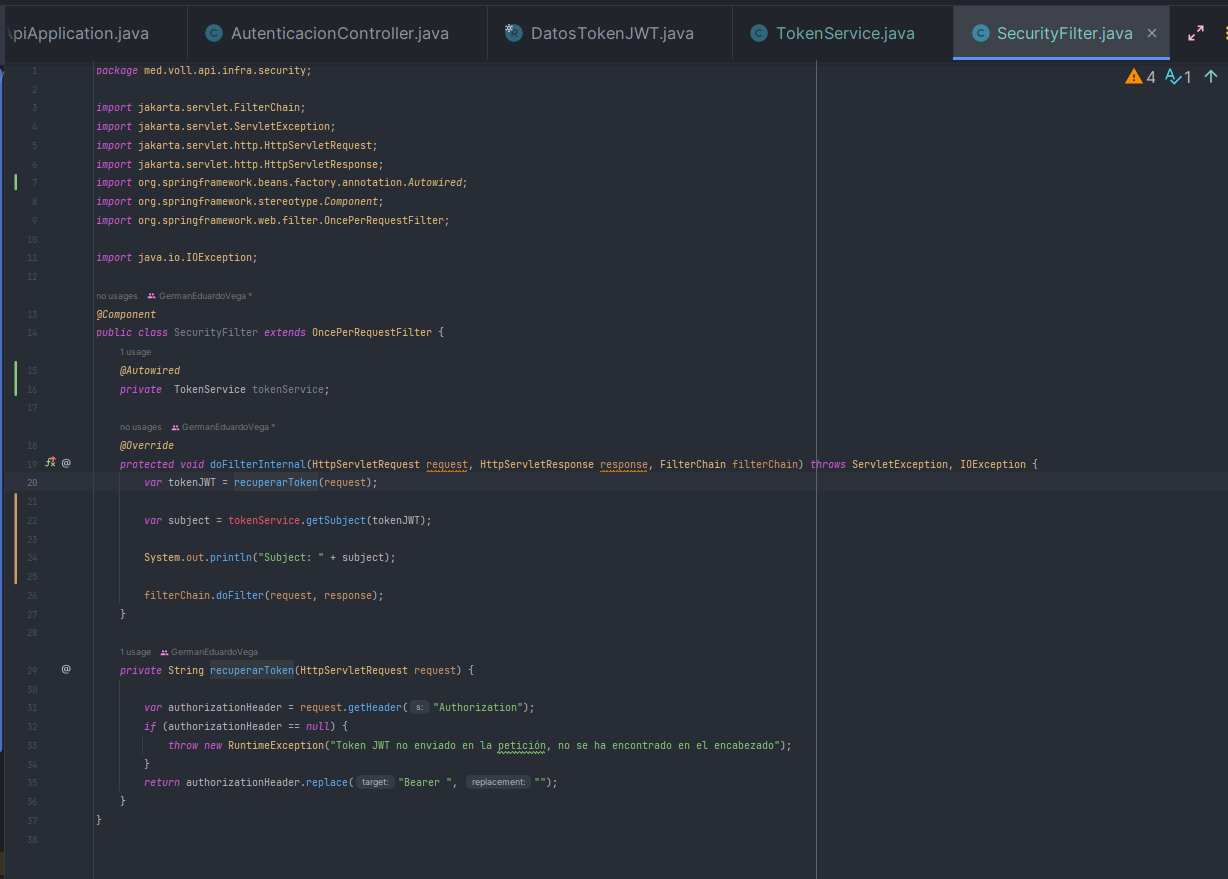
Task: Click the override gutter icon on line 19
Action: coord(50,463)
